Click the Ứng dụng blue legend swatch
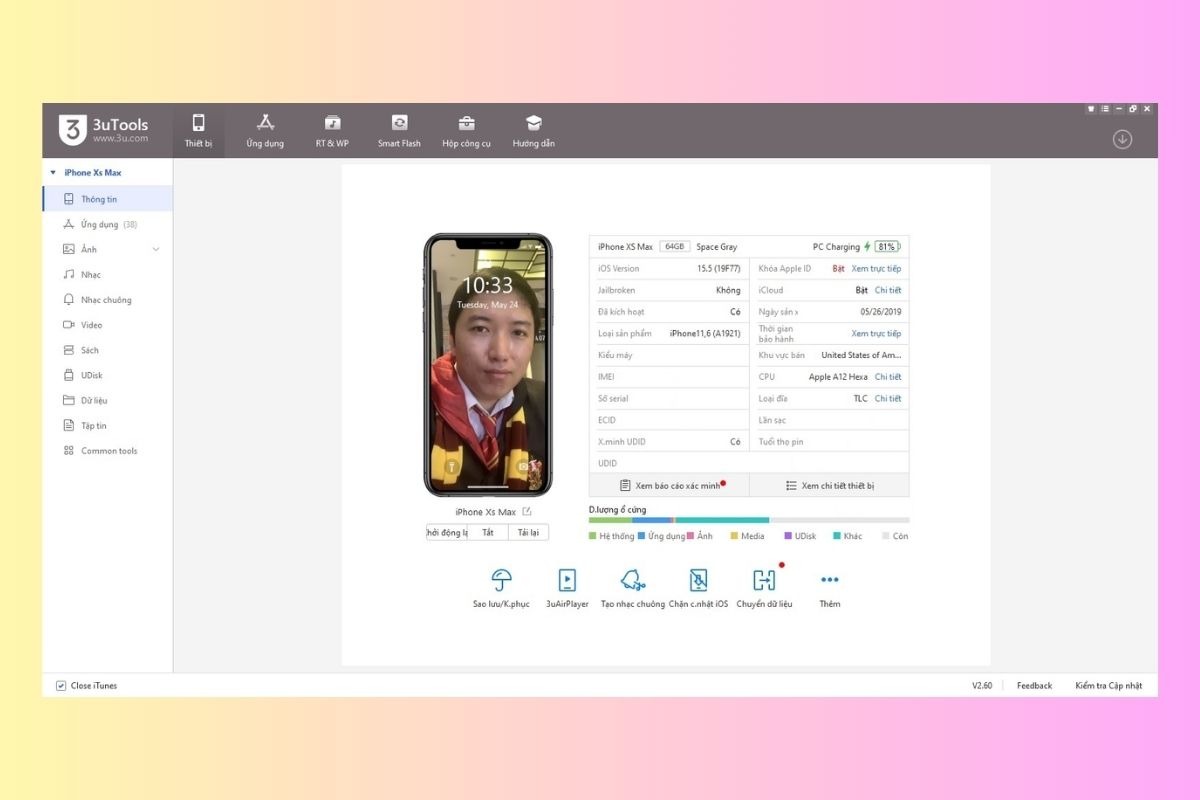This screenshot has width=1200, height=800. (641, 536)
